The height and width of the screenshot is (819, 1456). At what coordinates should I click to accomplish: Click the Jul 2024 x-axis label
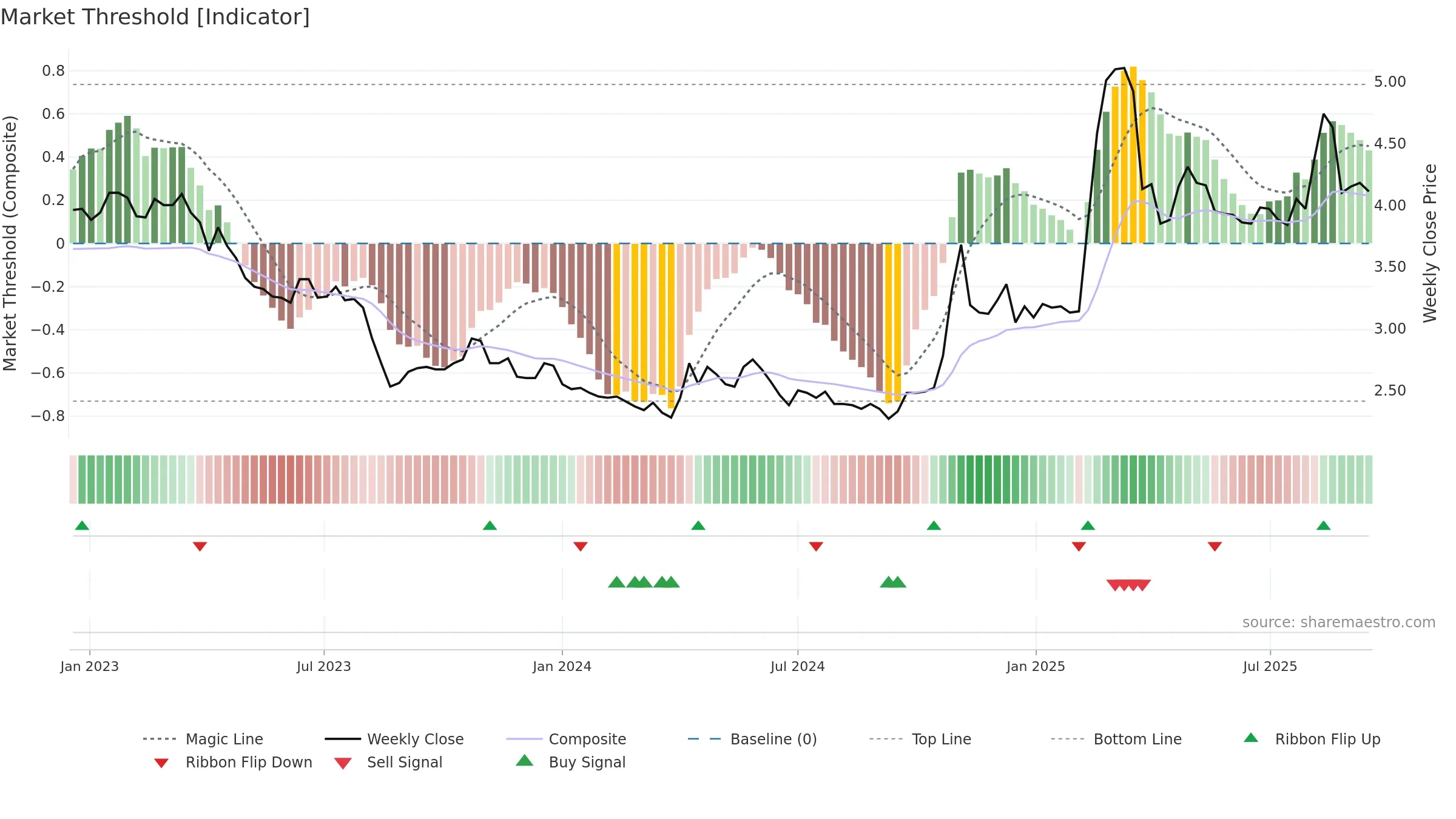click(x=798, y=666)
